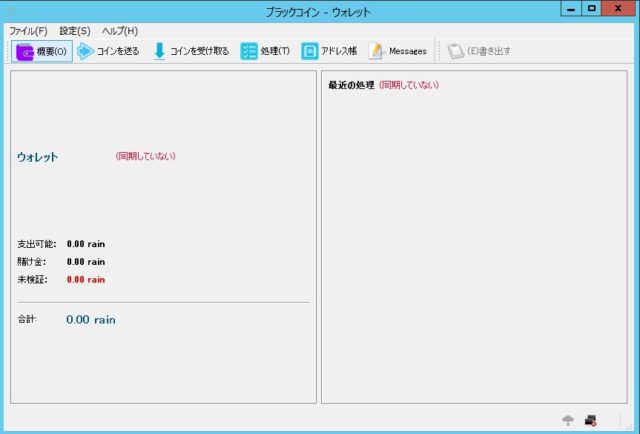Open the 概要(O) overview tab
640x434 pixels.
point(42,51)
